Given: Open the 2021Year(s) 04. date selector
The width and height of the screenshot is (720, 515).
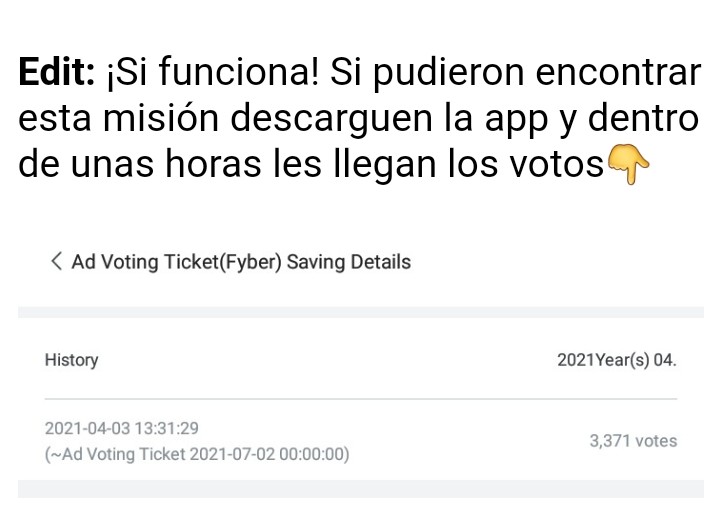Looking at the screenshot, I should pyautogui.click(x=616, y=360).
